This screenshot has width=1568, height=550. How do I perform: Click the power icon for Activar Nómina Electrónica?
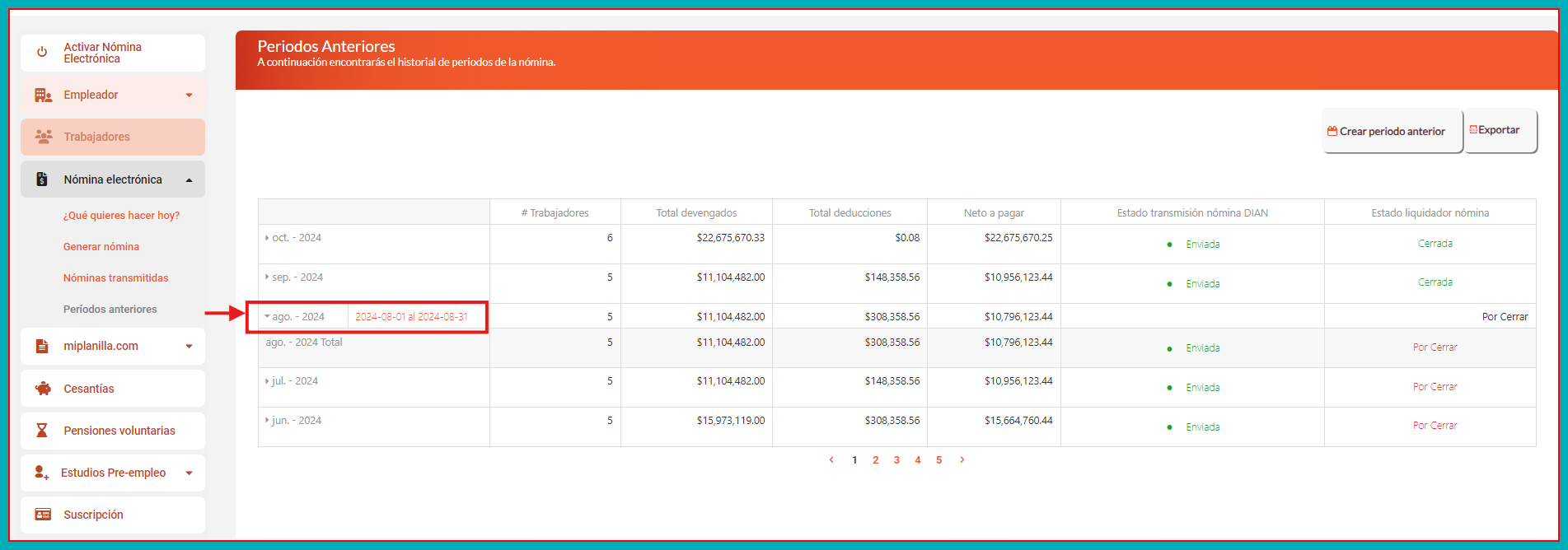coord(42,52)
